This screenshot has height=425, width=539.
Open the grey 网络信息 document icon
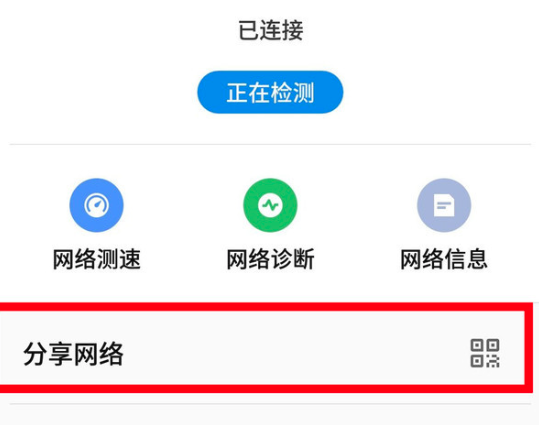pos(444,205)
